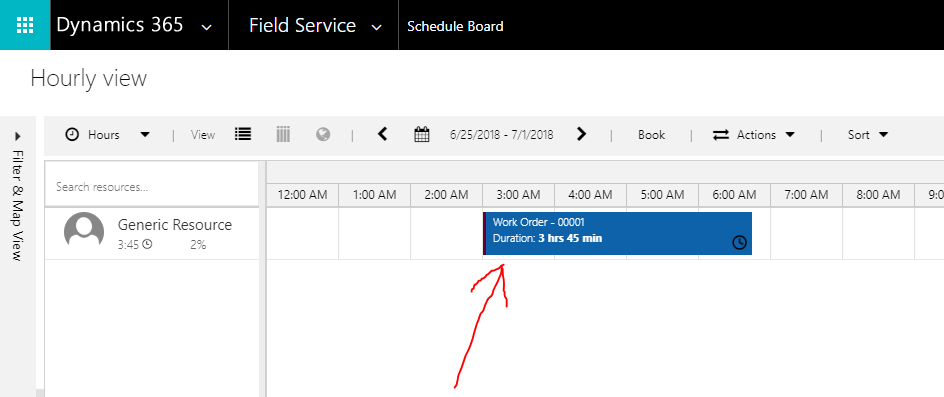The height and width of the screenshot is (397, 944).
Task: Go to previous date range arrow
Action: click(x=382, y=134)
